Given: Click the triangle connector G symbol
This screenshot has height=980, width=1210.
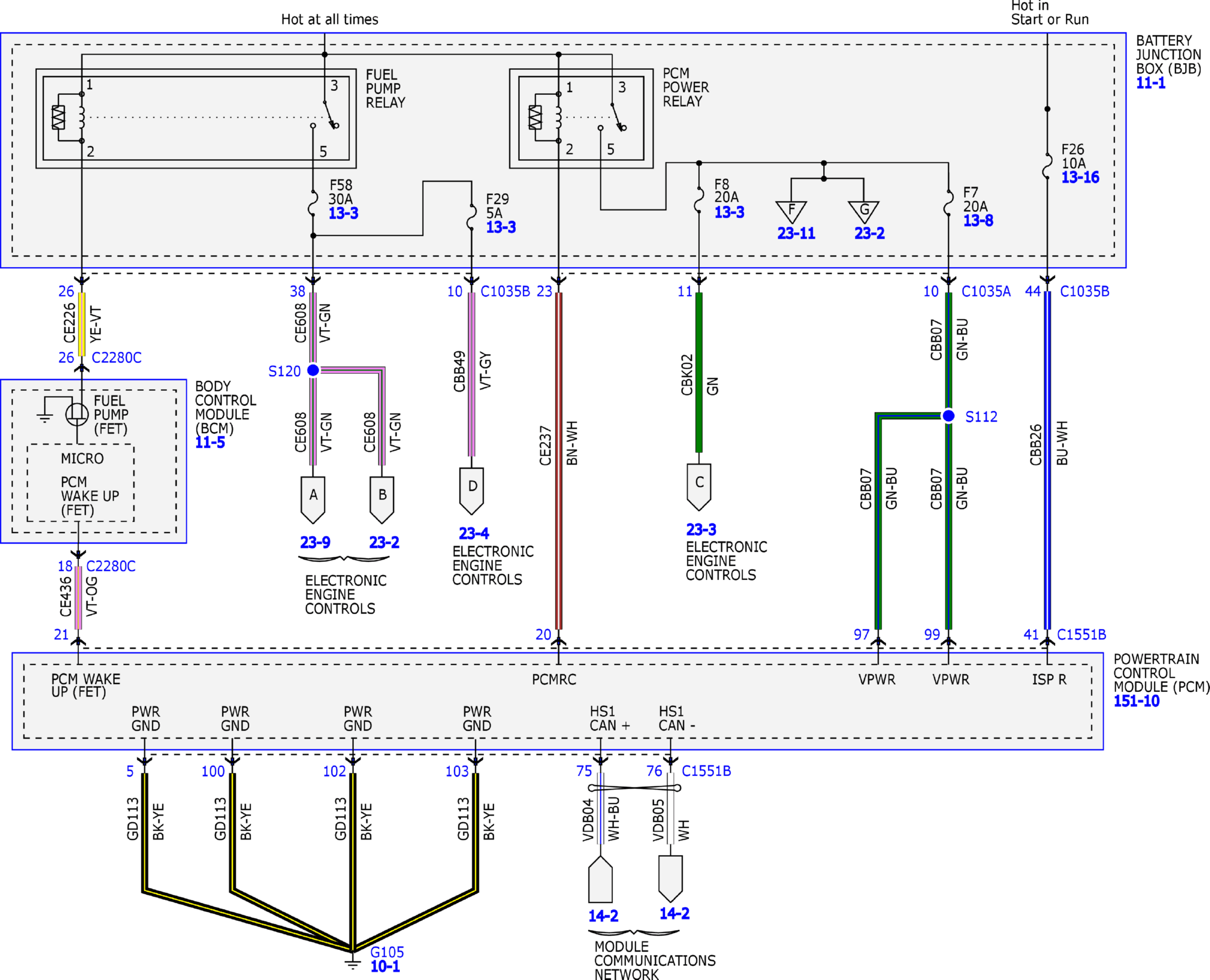Looking at the screenshot, I should pyautogui.click(x=863, y=211).
